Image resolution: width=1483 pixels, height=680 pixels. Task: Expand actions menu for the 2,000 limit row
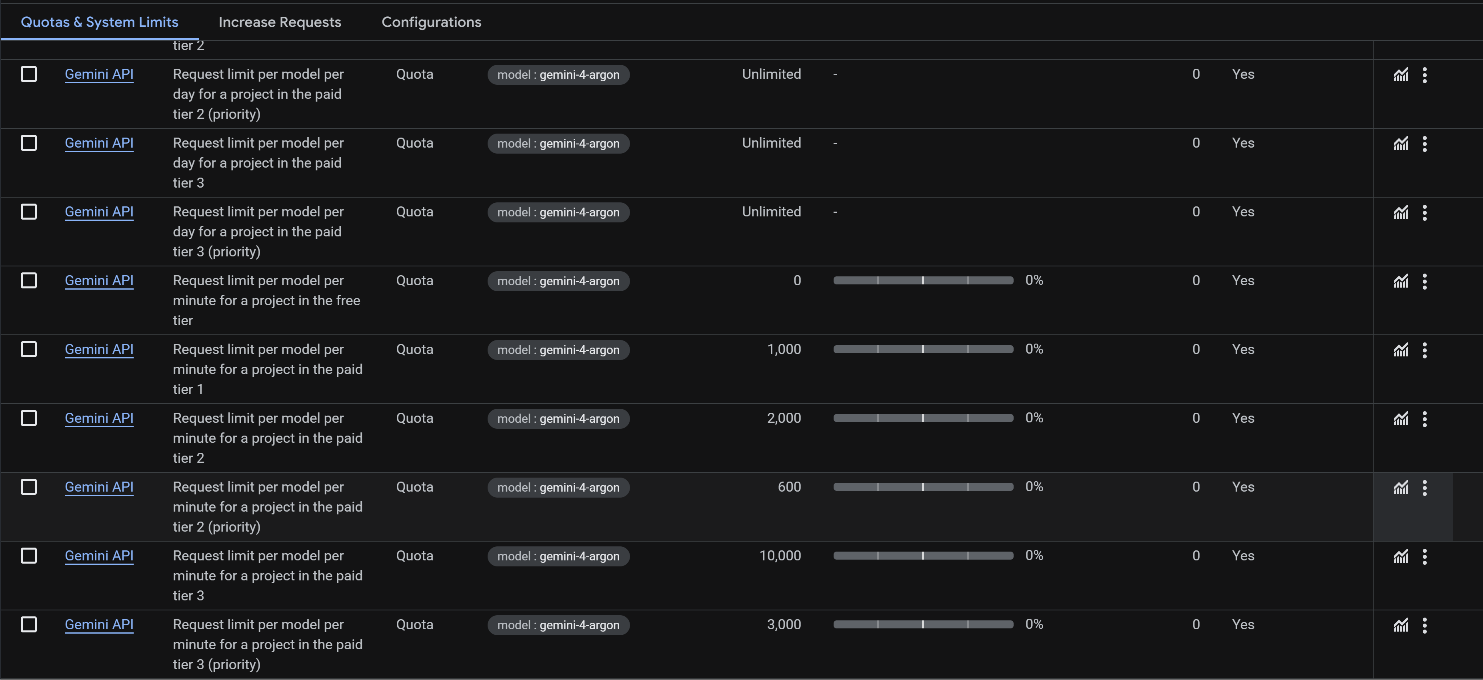click(x=1425, y=419)
